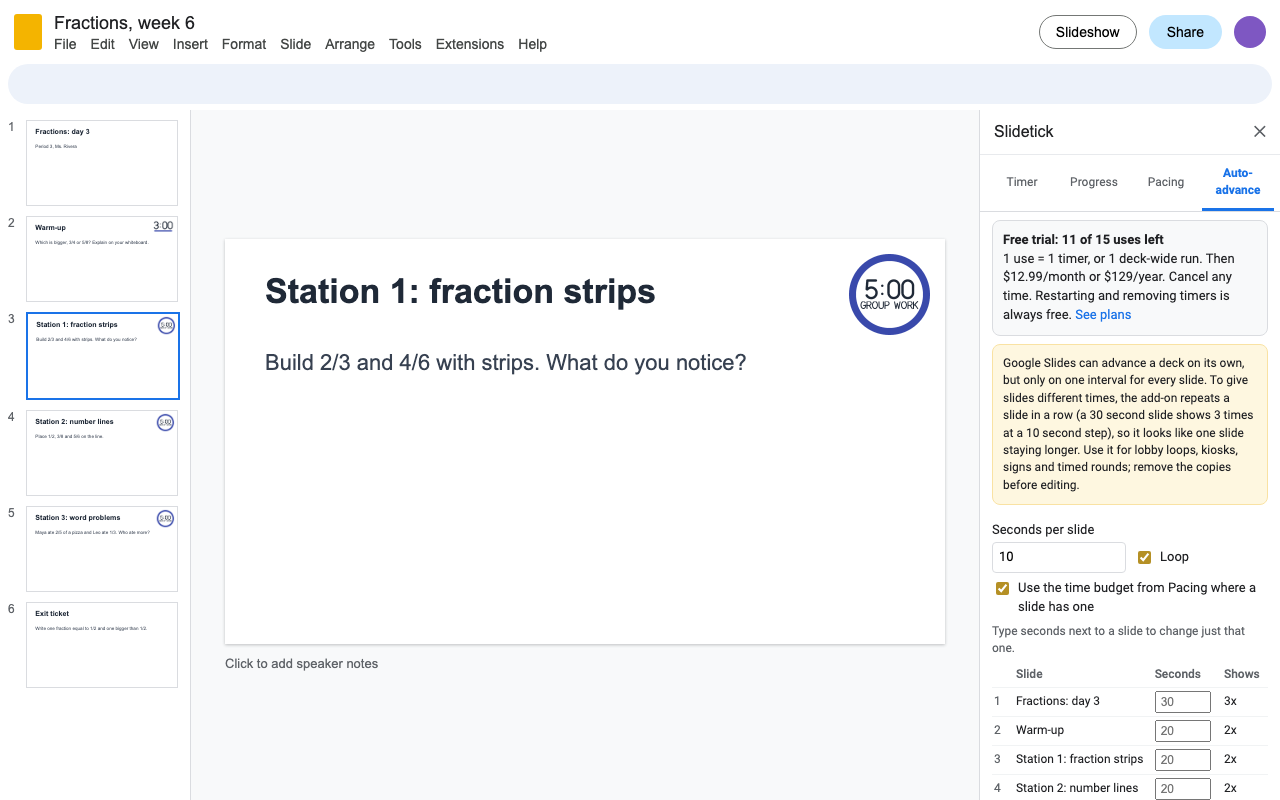Open the Tools menu
Screen dimensions: 1280x800
pyautogui.click(x=405, y=44)
